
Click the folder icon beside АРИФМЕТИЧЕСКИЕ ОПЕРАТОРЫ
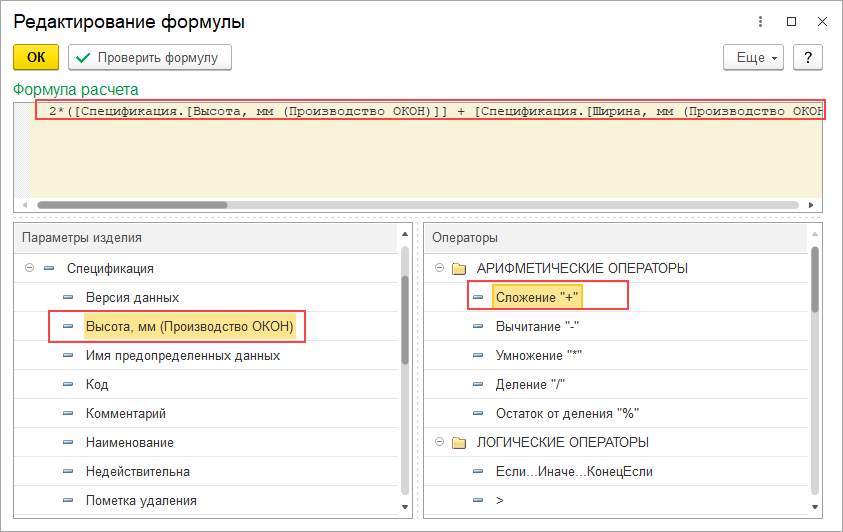(459, 269)
